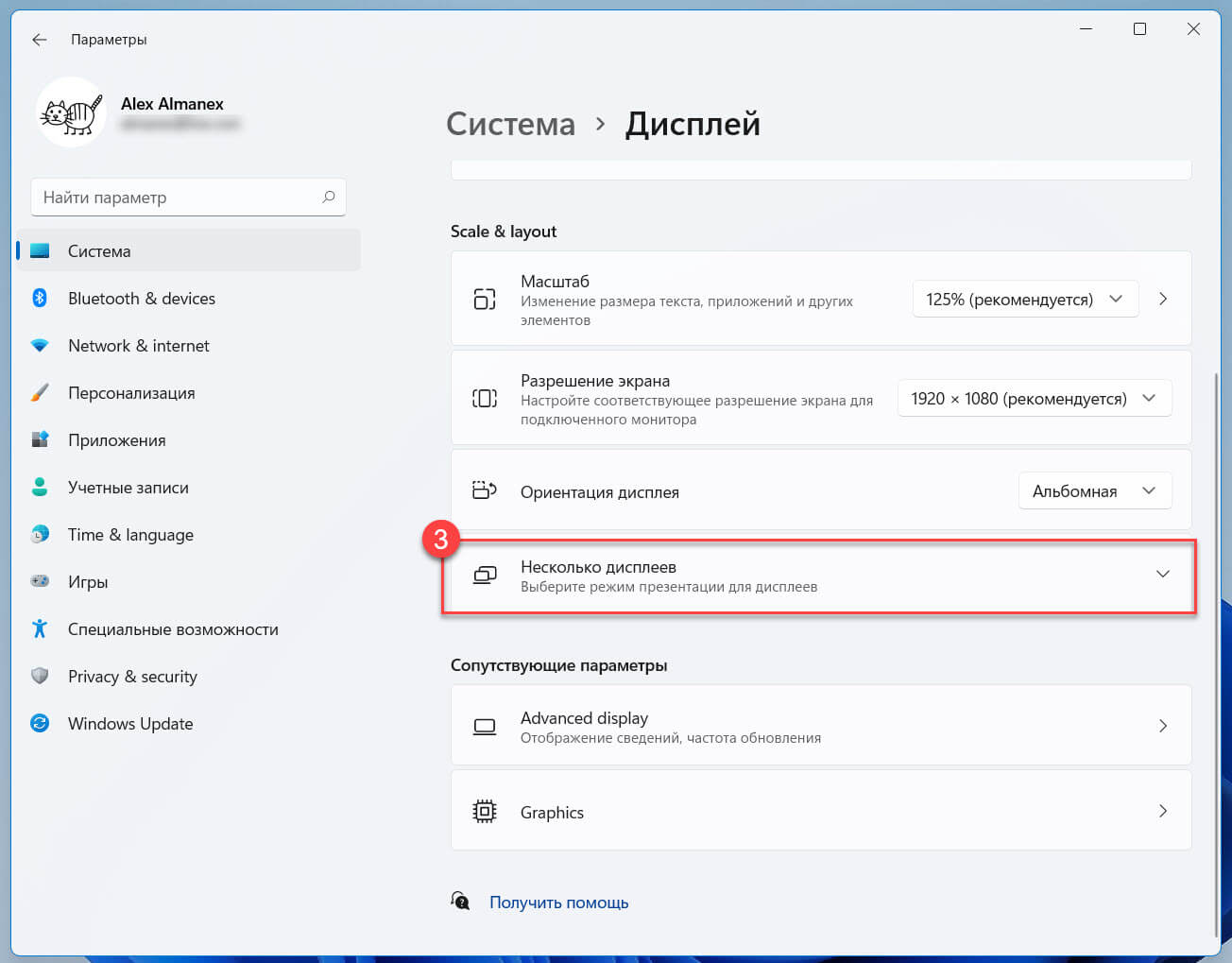Go back with the arrow icon
This screenshot has height=963, width=1232.
click(39, 40)
